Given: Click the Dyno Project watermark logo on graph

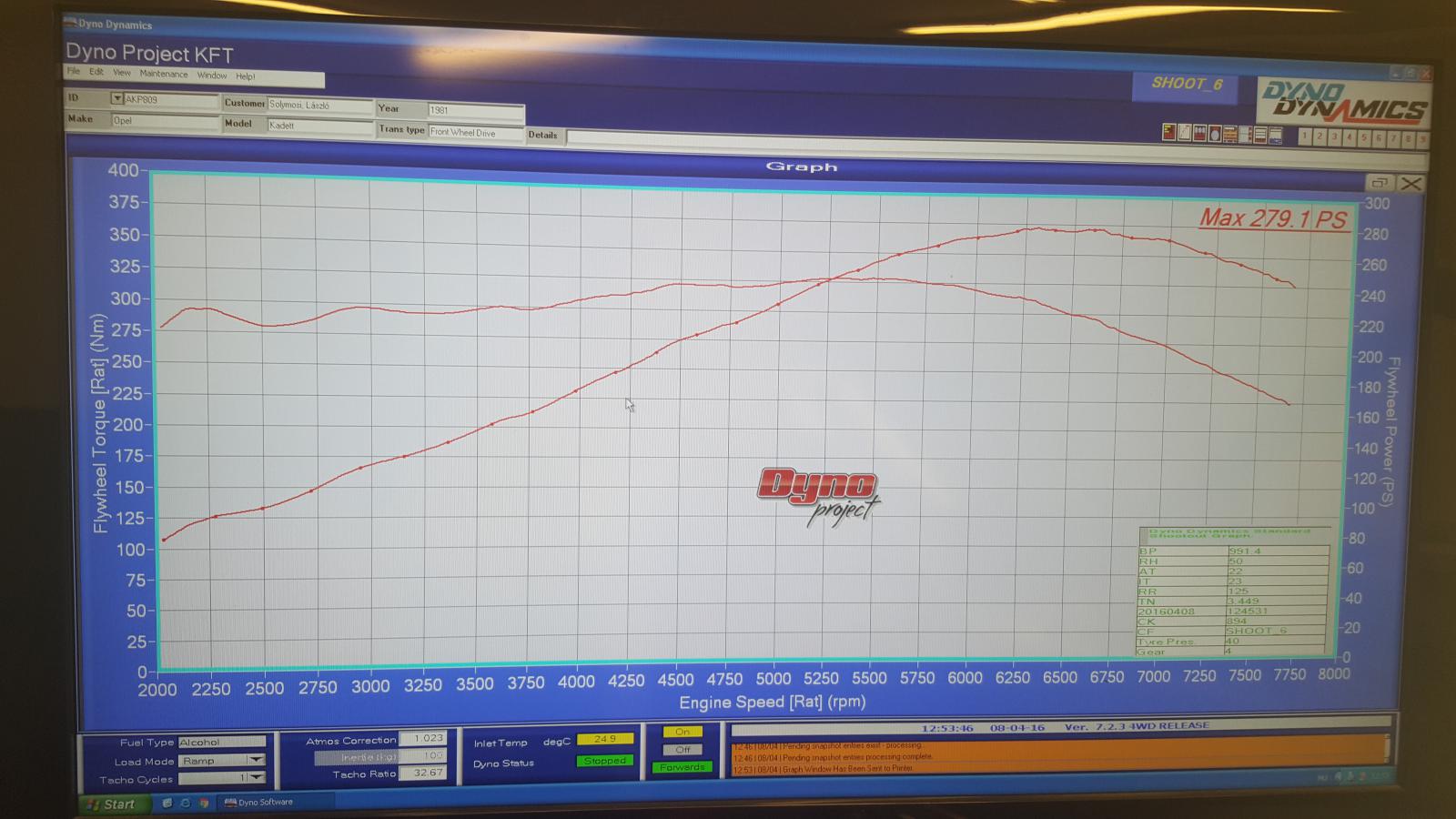Looking at the screenshot, I should click(x=817, y=496).
